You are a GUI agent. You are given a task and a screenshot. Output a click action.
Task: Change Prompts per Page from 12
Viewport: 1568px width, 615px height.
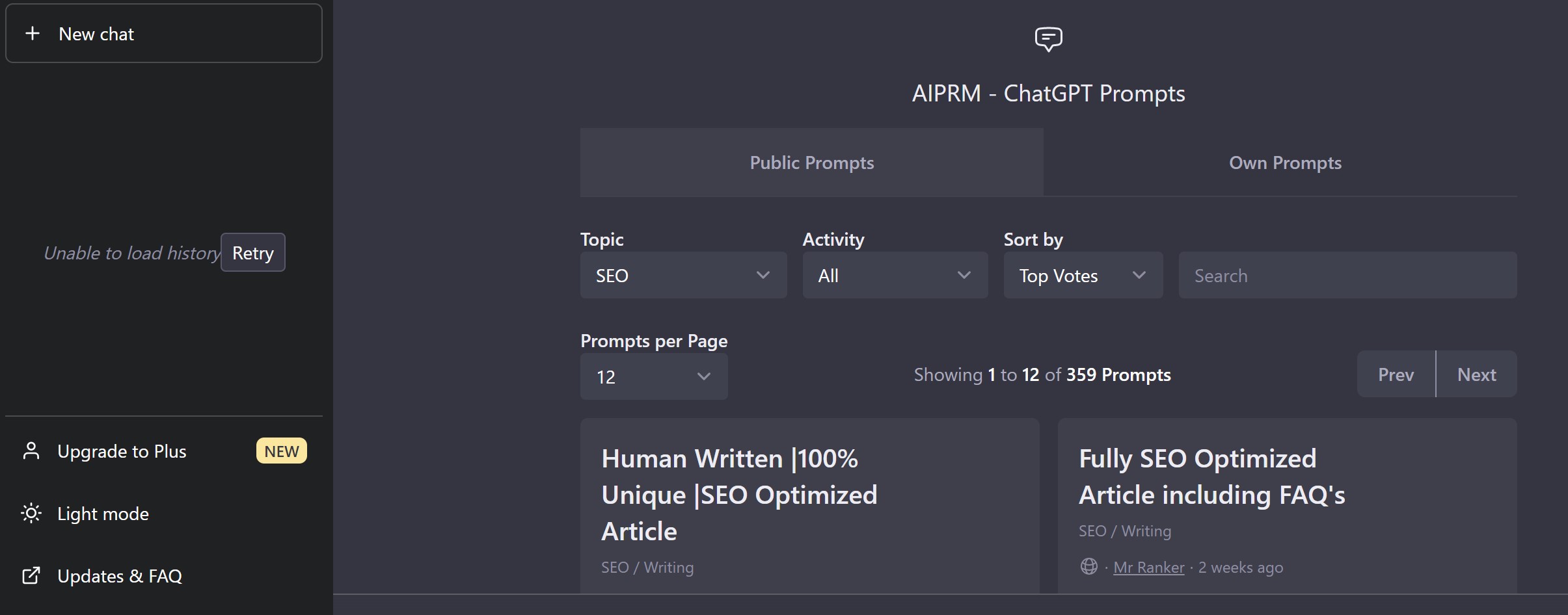pos(653,377)
